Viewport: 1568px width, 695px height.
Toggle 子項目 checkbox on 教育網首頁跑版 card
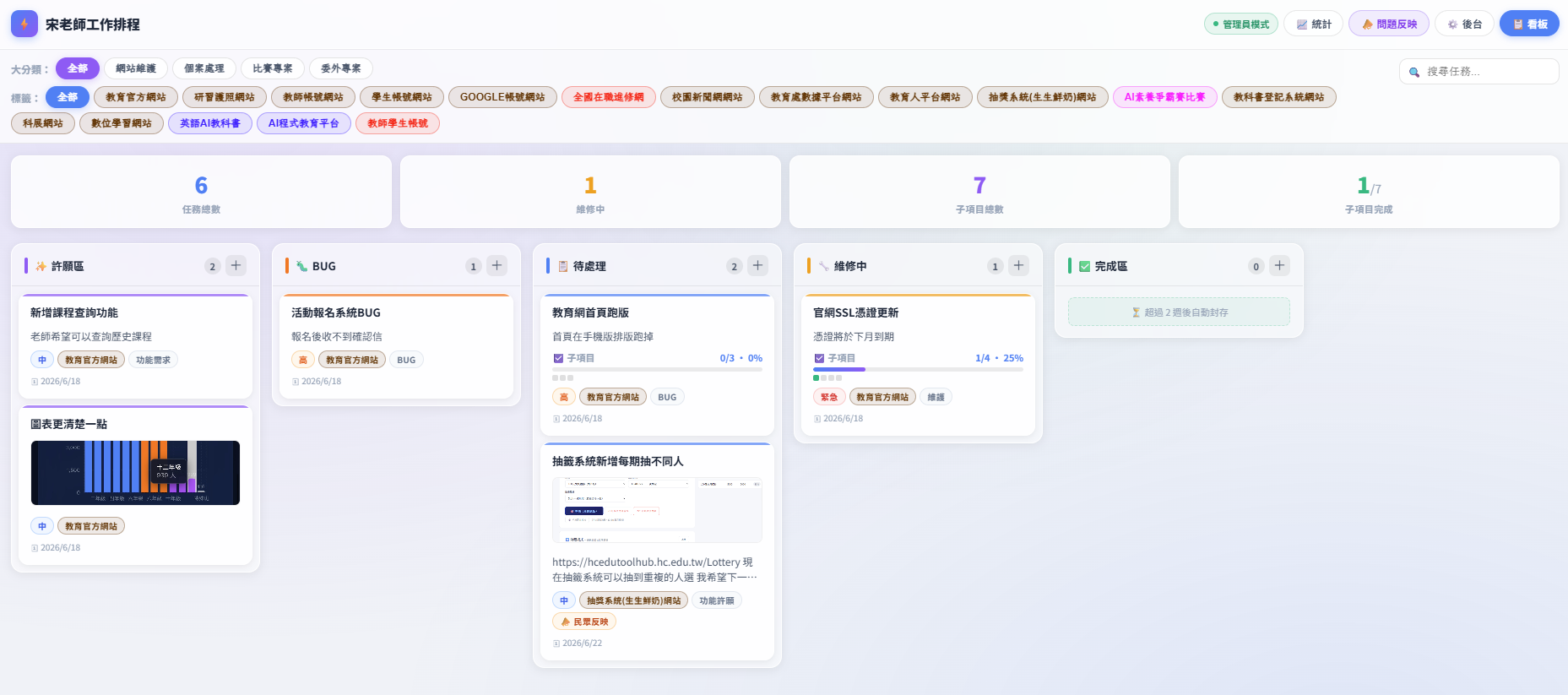(558, 358)
